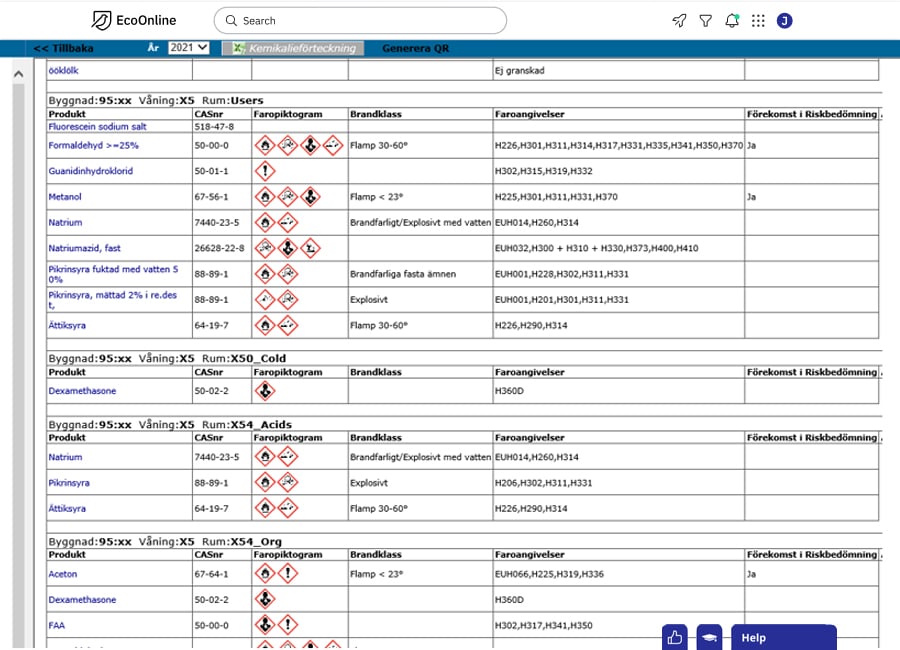Click Generera QR
Image resolution: width=900 pixels, height=650 pixels.
pyautogui.click(x=416, y=48)
